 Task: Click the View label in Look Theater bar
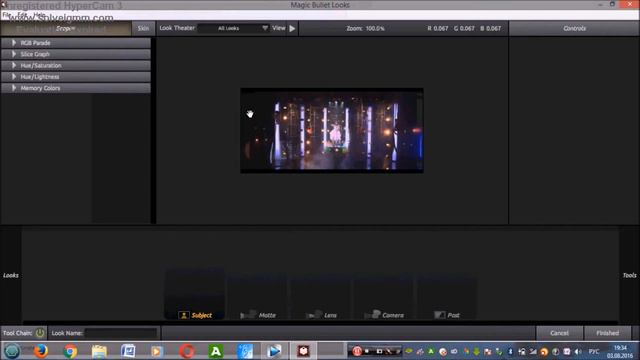point(279,28)
